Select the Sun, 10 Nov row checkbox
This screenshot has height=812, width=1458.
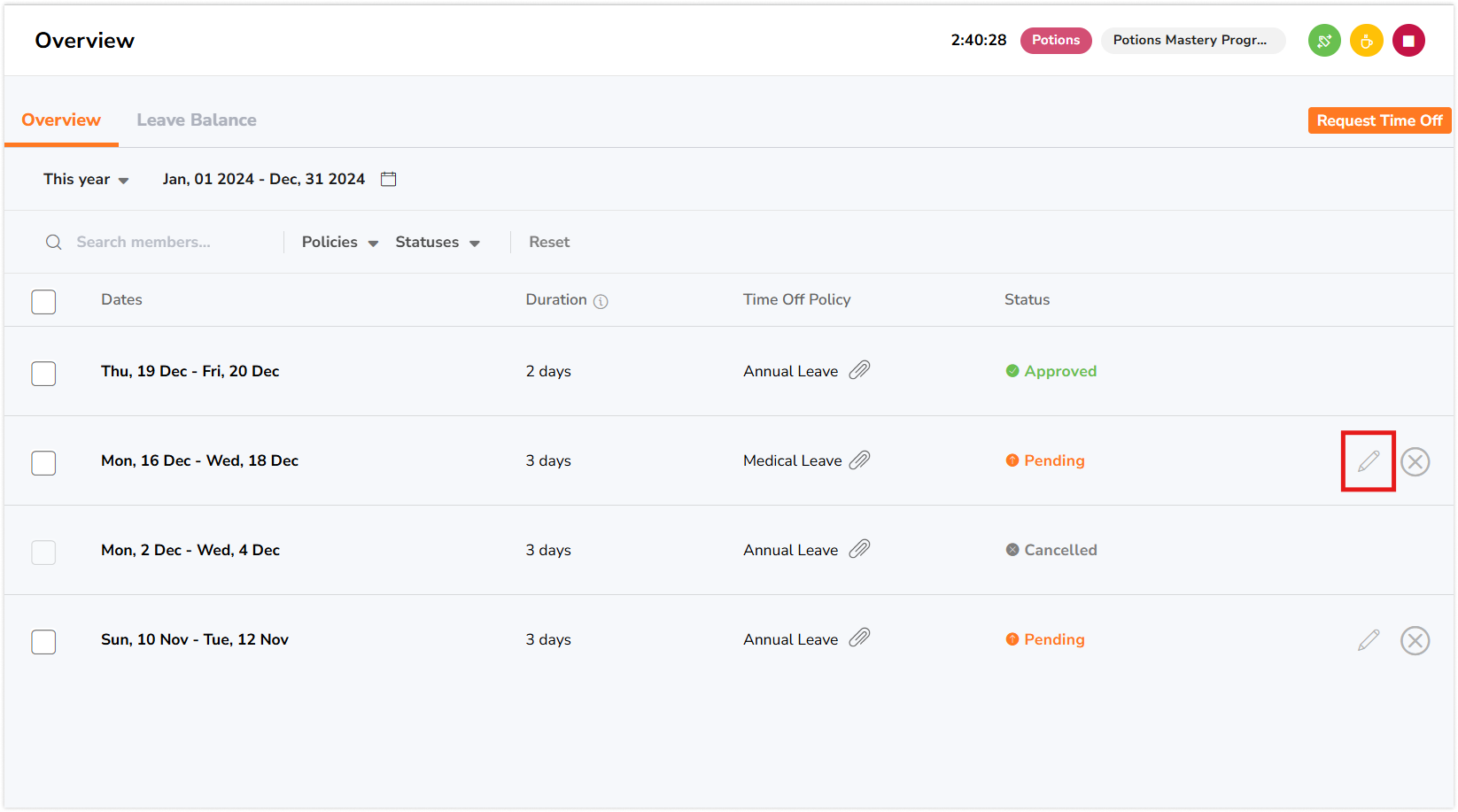(43, 642)
